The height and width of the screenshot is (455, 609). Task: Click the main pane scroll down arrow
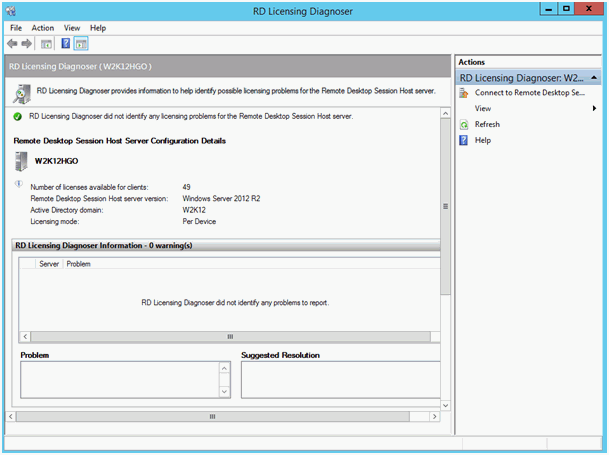click(x=445, y=405)
